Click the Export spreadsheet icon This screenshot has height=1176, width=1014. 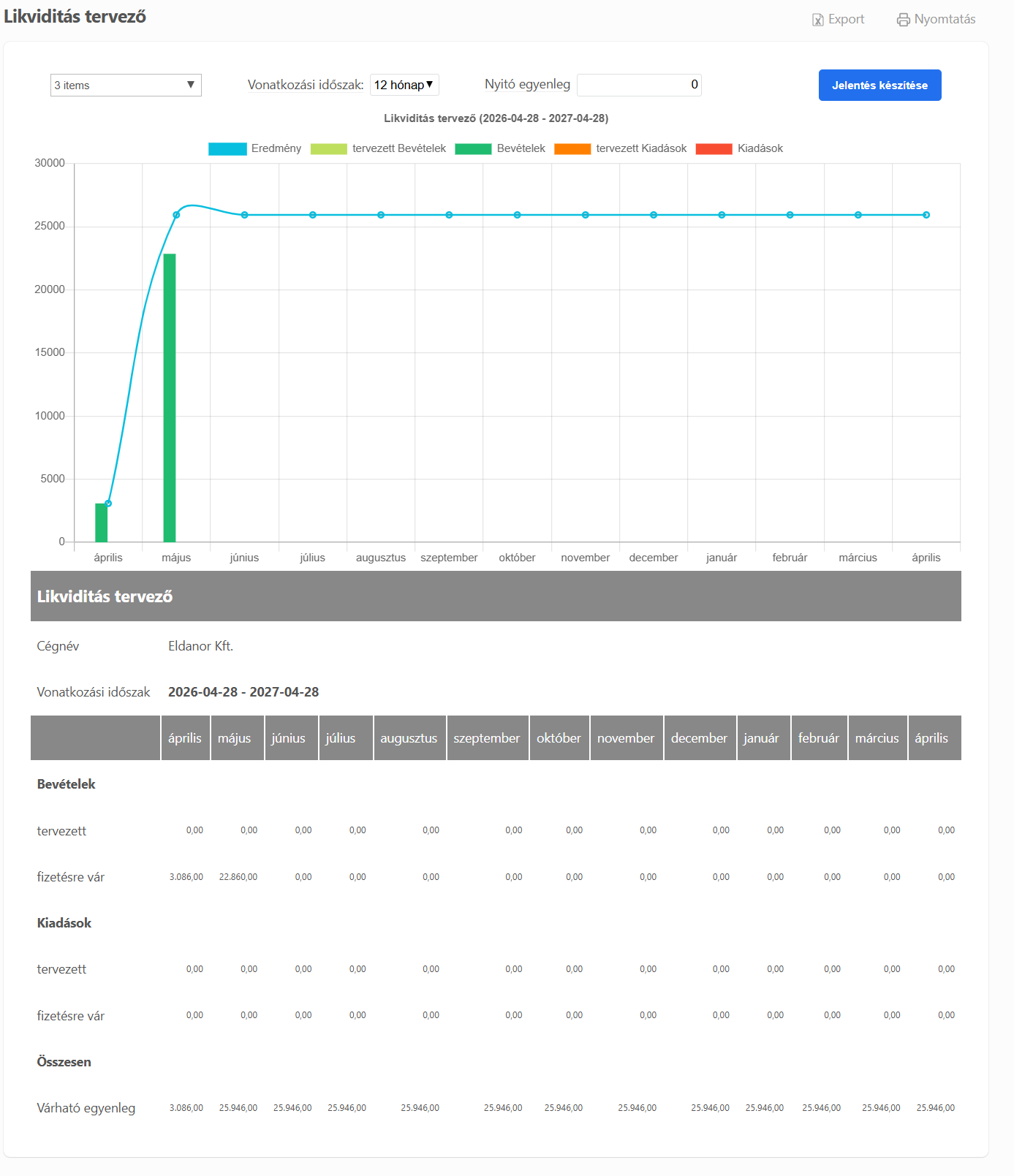[817, 20]
